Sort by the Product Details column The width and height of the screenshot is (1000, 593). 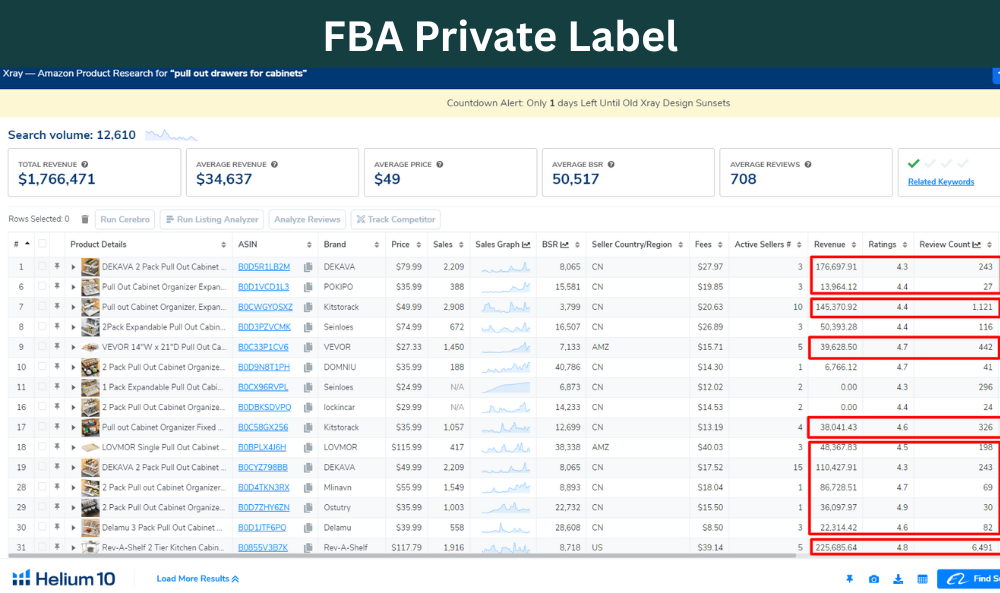(223, 245)
